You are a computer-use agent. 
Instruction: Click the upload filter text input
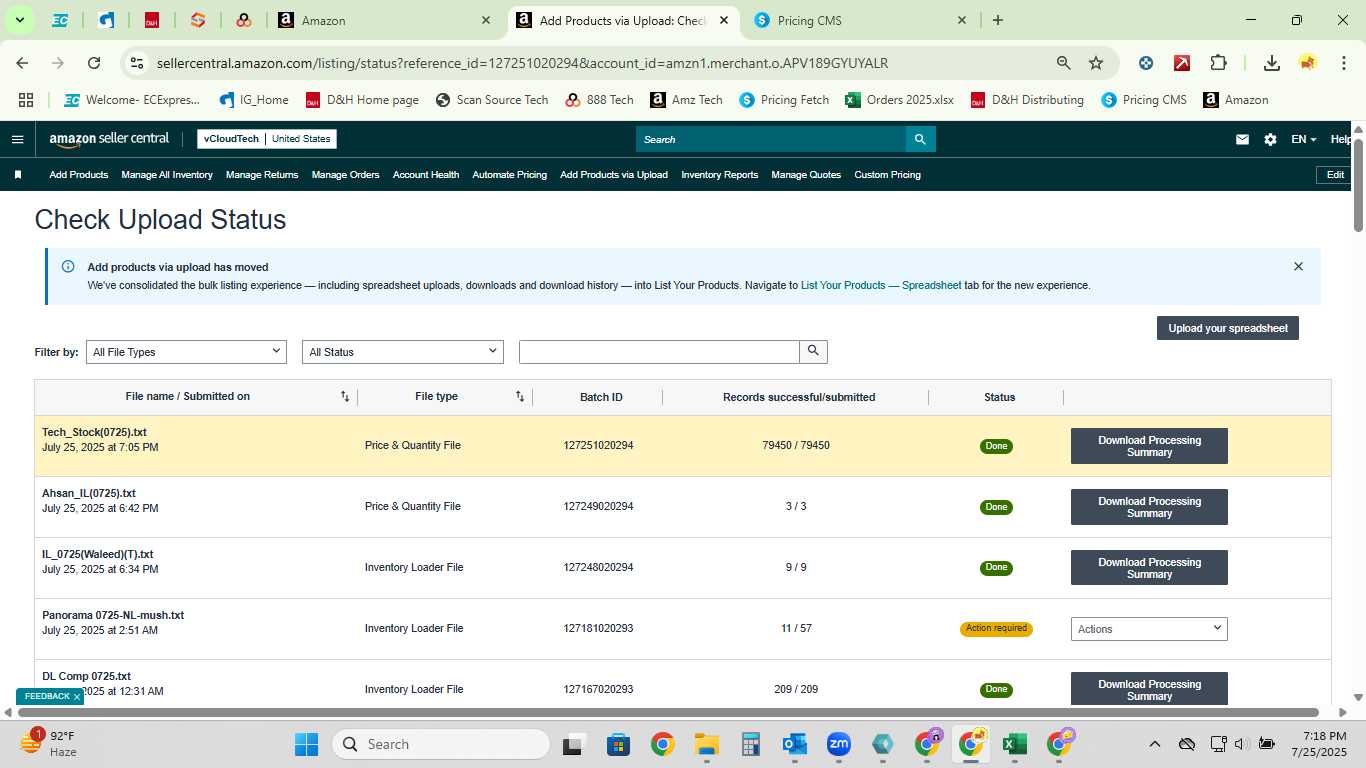click(x=659, y=352)
